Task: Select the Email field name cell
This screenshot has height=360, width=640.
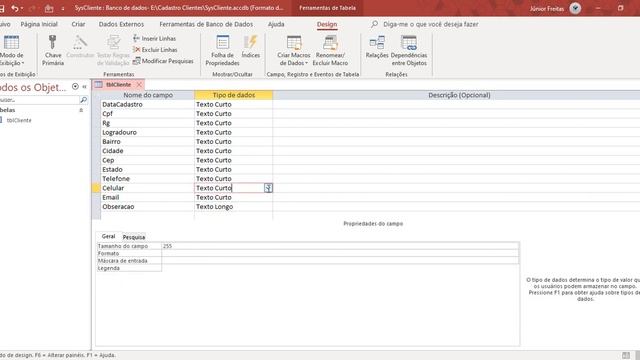Action: pos(148,198)
